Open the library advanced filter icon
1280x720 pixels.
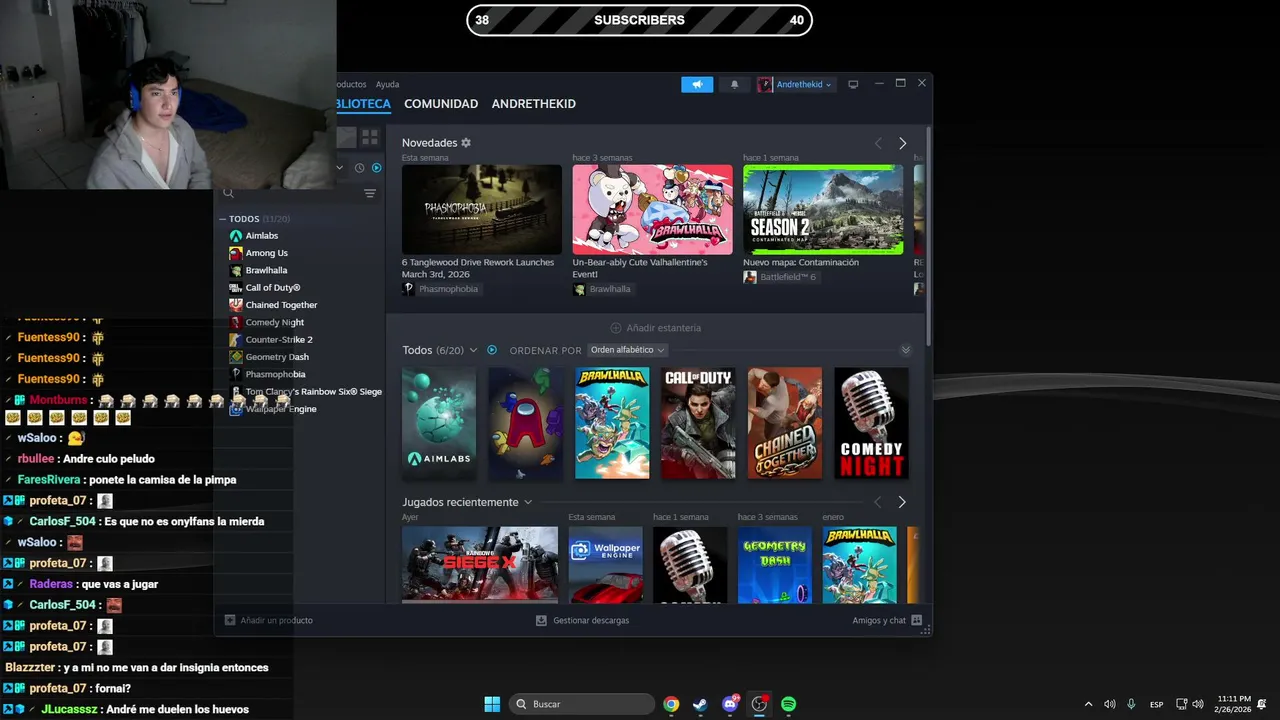[x=370, y=193]
